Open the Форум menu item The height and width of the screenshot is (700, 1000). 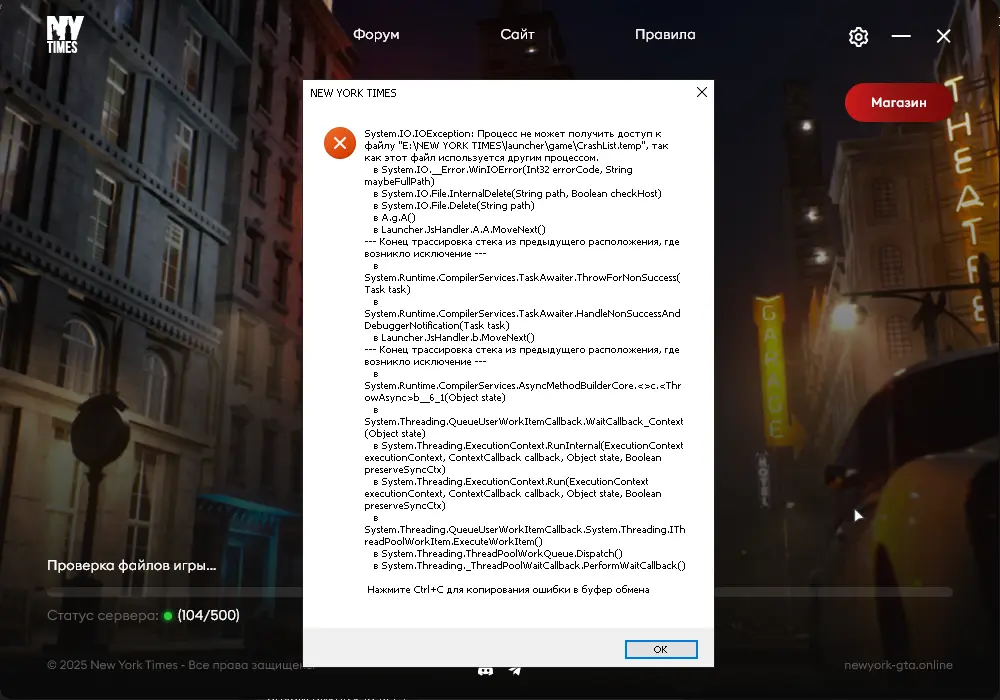376,35
